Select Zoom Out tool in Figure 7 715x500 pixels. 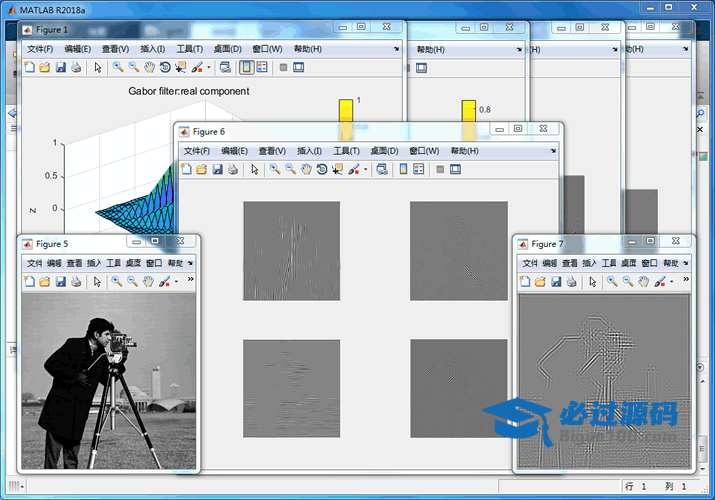[x=627, y=283]
